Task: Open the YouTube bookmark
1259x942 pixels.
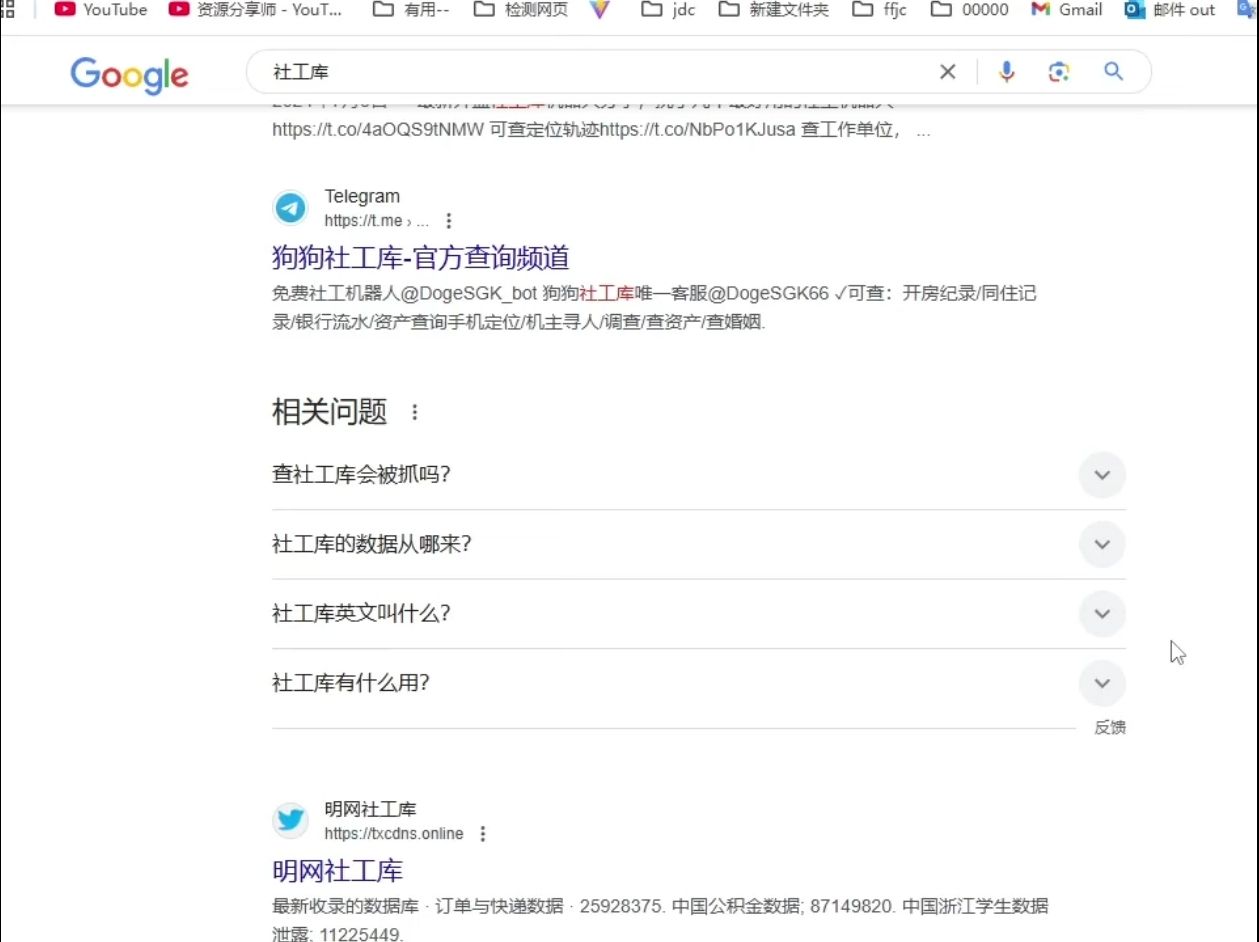Action: [100, 10]
